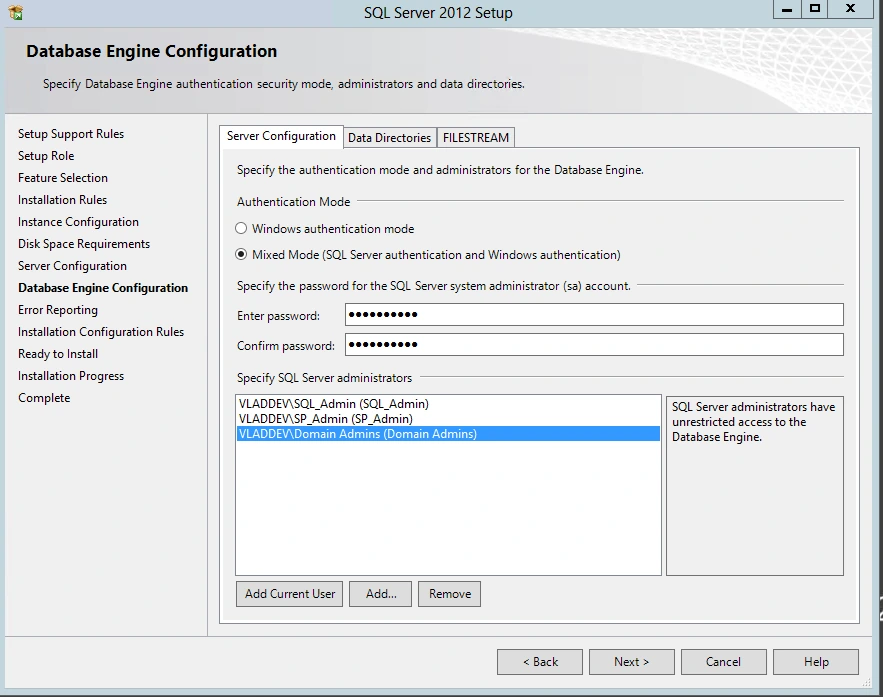The image size is (883, 697).
Task: Go to the previous step with Back
Action: (x=540, y=662)
